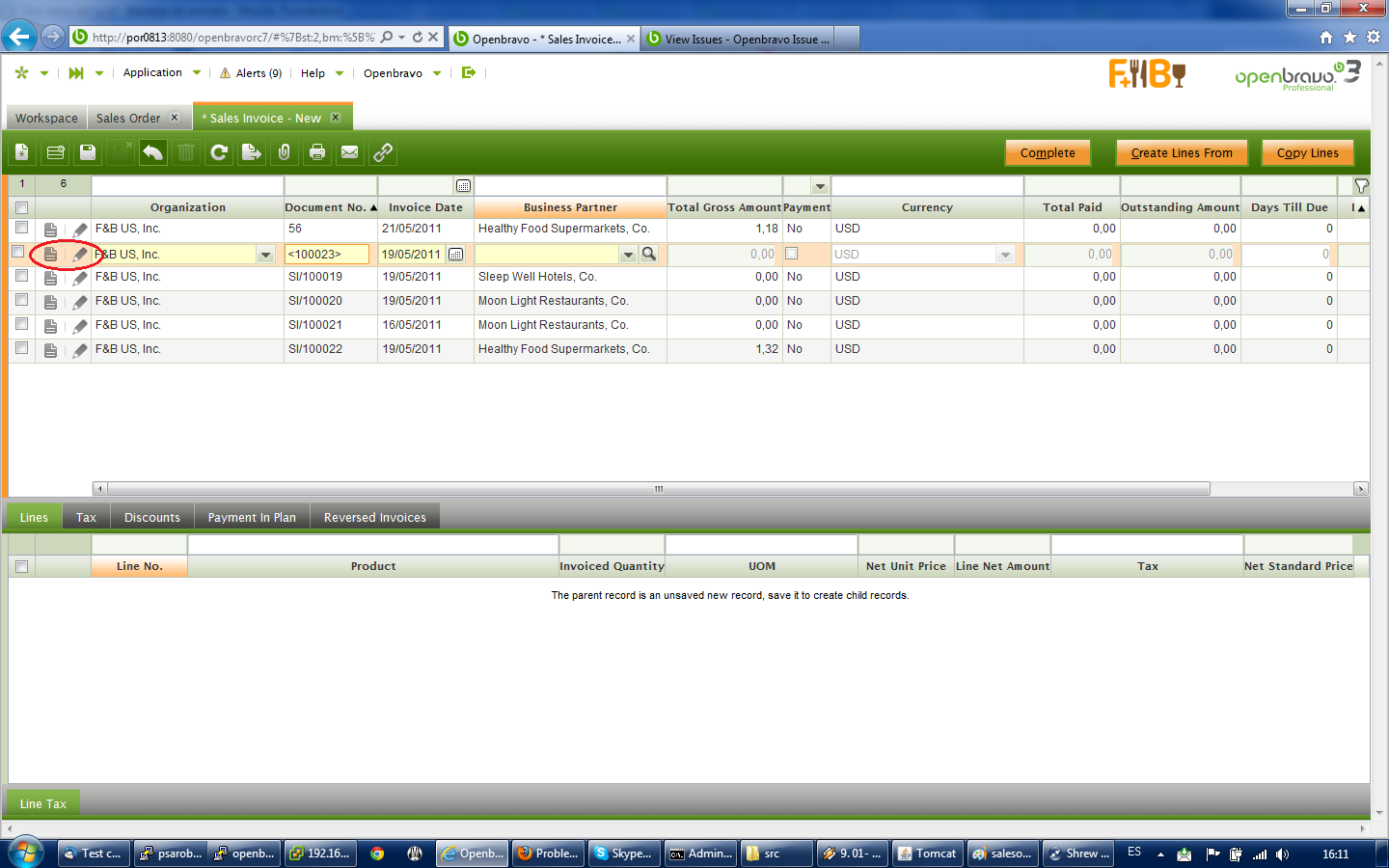The height and width of the screenshot is (868, 1389).
Task: Click the Create Lines From button
Action: point(1182,152)
